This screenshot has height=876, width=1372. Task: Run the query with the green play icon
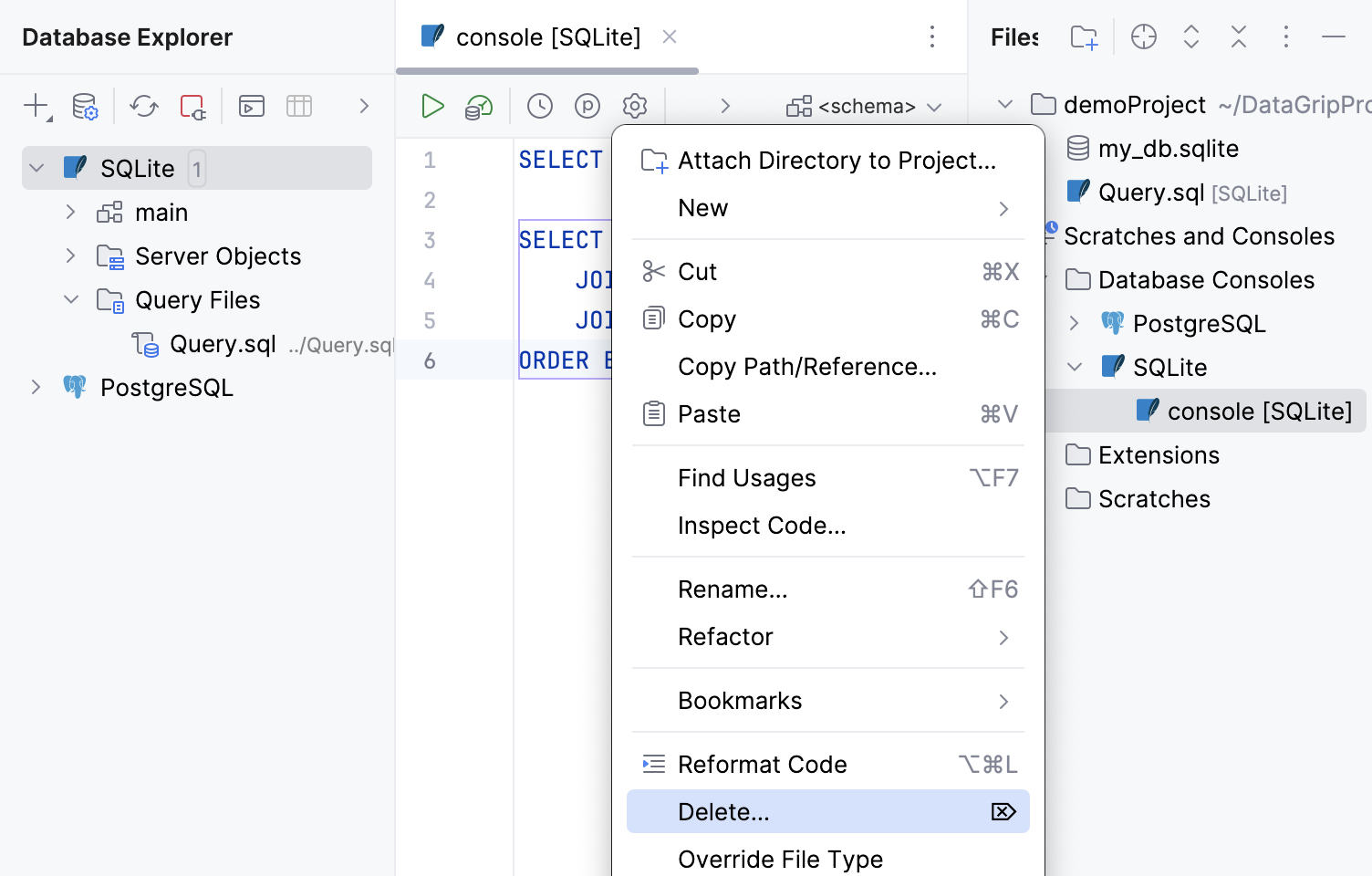click(432, 106)
